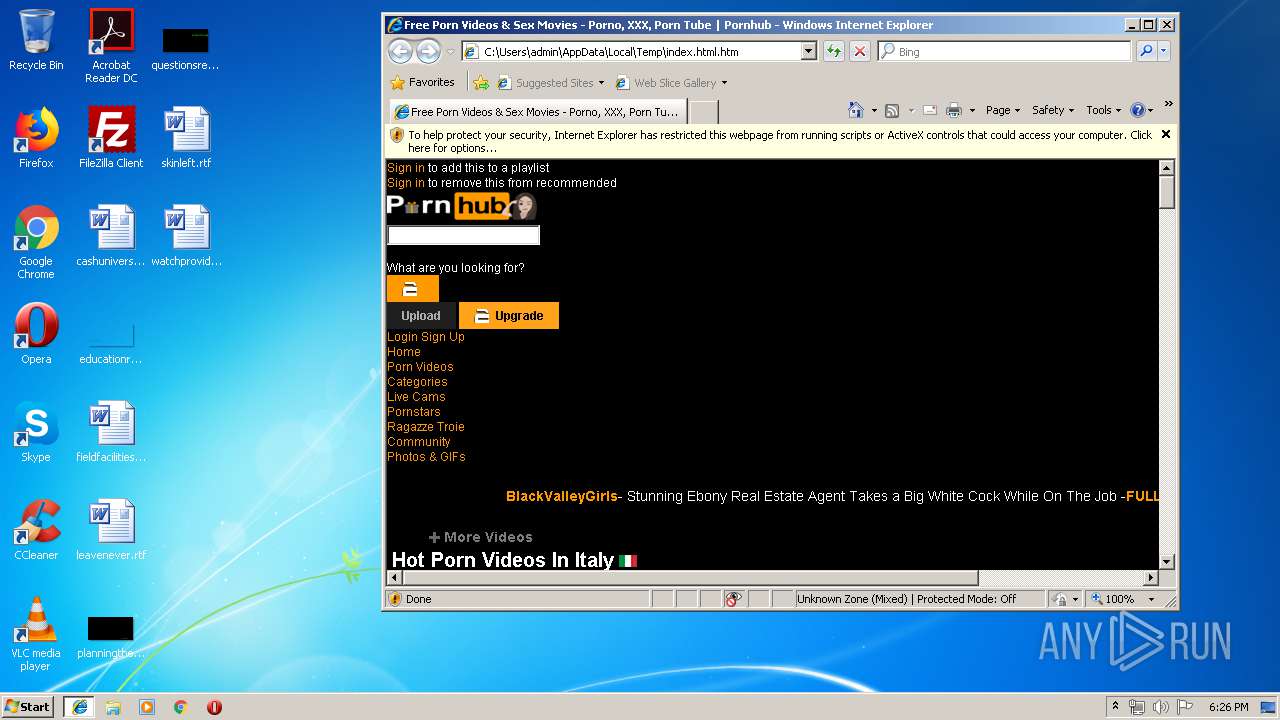Follow the Community link

point(419,442)
